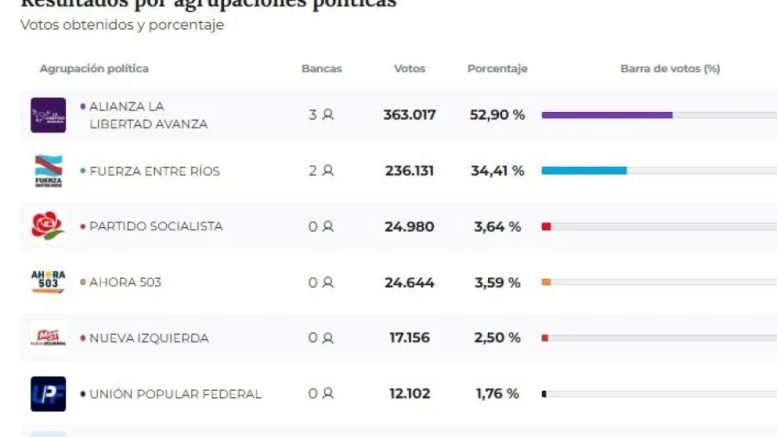Open the PARTIDO SOCIALISTA entry
The height and width of the screenshot is (437, 777).
click(x=156, y=227)
